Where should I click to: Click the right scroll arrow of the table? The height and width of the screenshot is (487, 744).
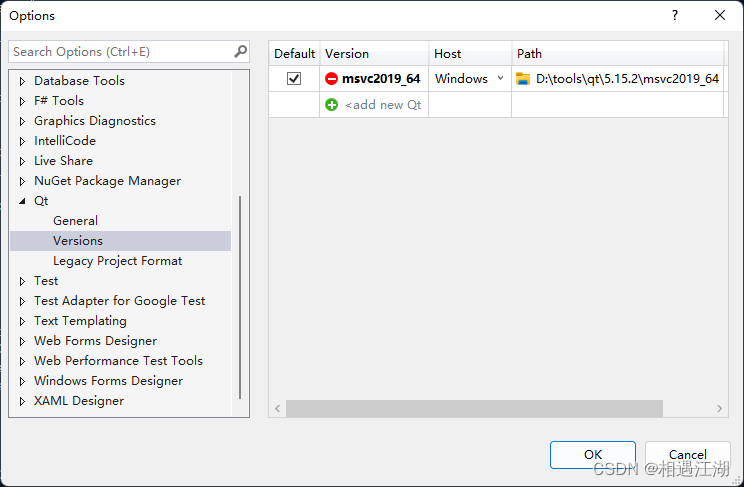tap(720, 408)
